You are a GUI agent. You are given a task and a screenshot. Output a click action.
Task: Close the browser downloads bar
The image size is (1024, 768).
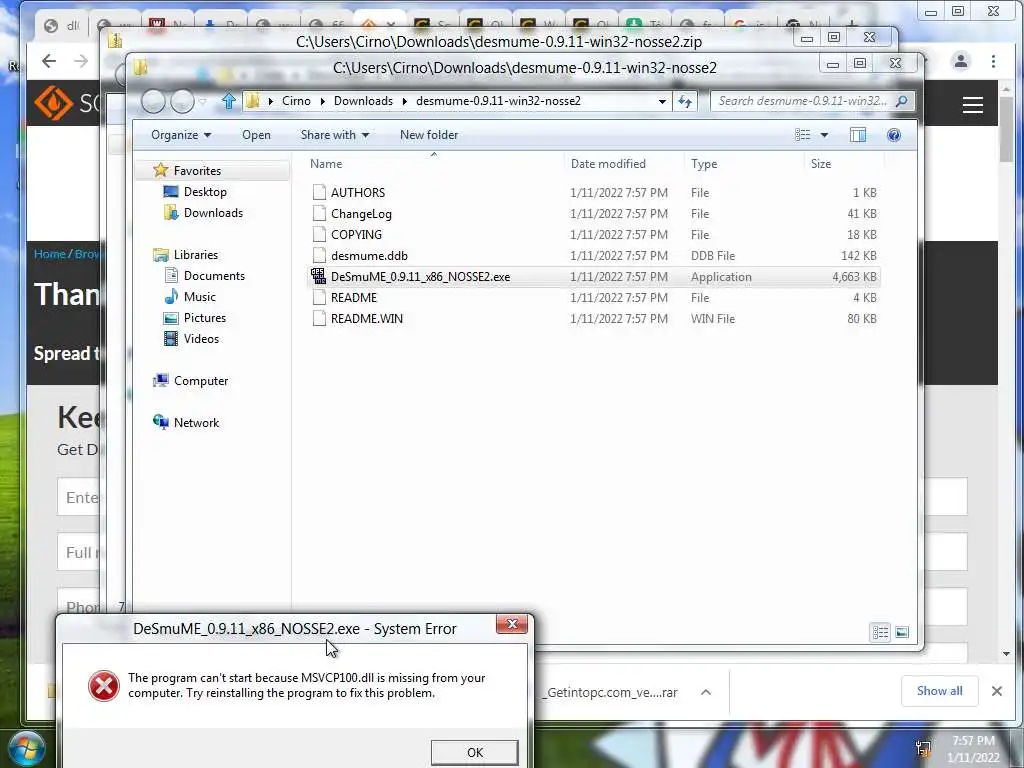(997, 691)
